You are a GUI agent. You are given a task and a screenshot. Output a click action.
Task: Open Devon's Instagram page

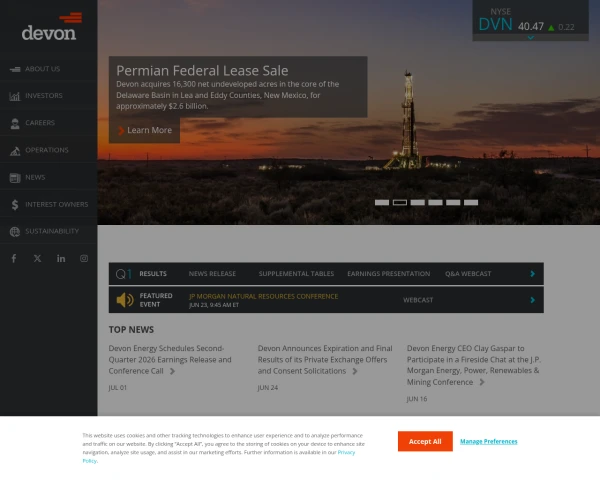pyautogui.click(x=84, y=258)
